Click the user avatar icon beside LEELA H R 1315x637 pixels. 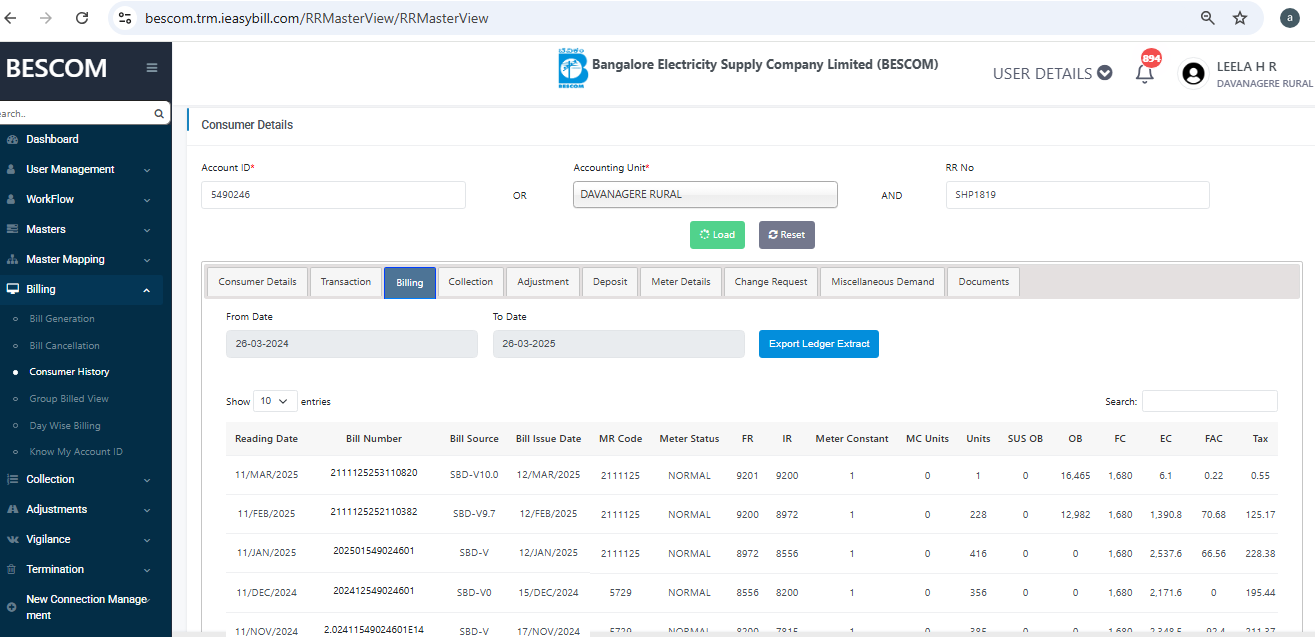point(1193,73)
